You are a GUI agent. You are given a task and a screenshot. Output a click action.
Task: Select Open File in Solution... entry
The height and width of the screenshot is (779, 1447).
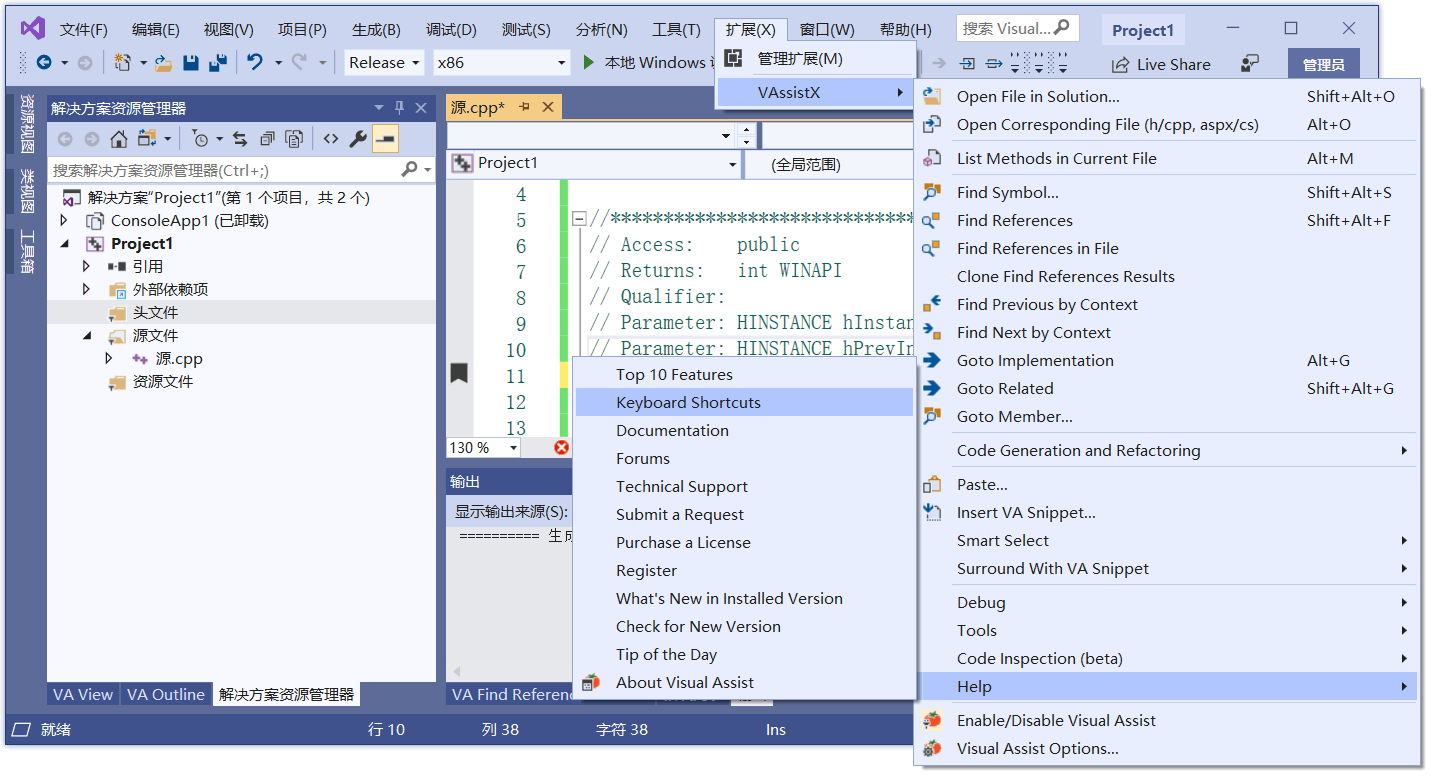(x=1038, y=96)
